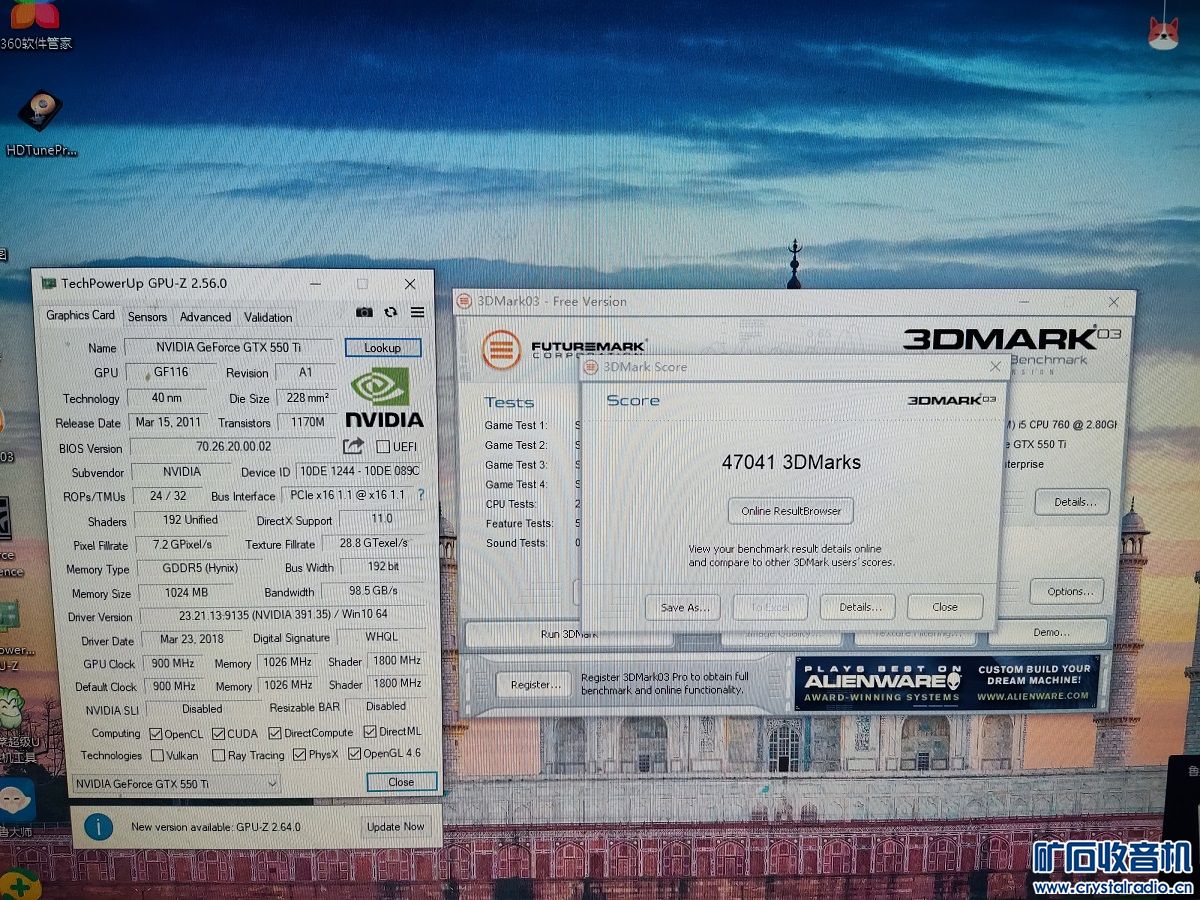This screenshot has width=1200, height=900.
Task: Click the Futuremark orange logo icon
Action: (x=501, y=349)
